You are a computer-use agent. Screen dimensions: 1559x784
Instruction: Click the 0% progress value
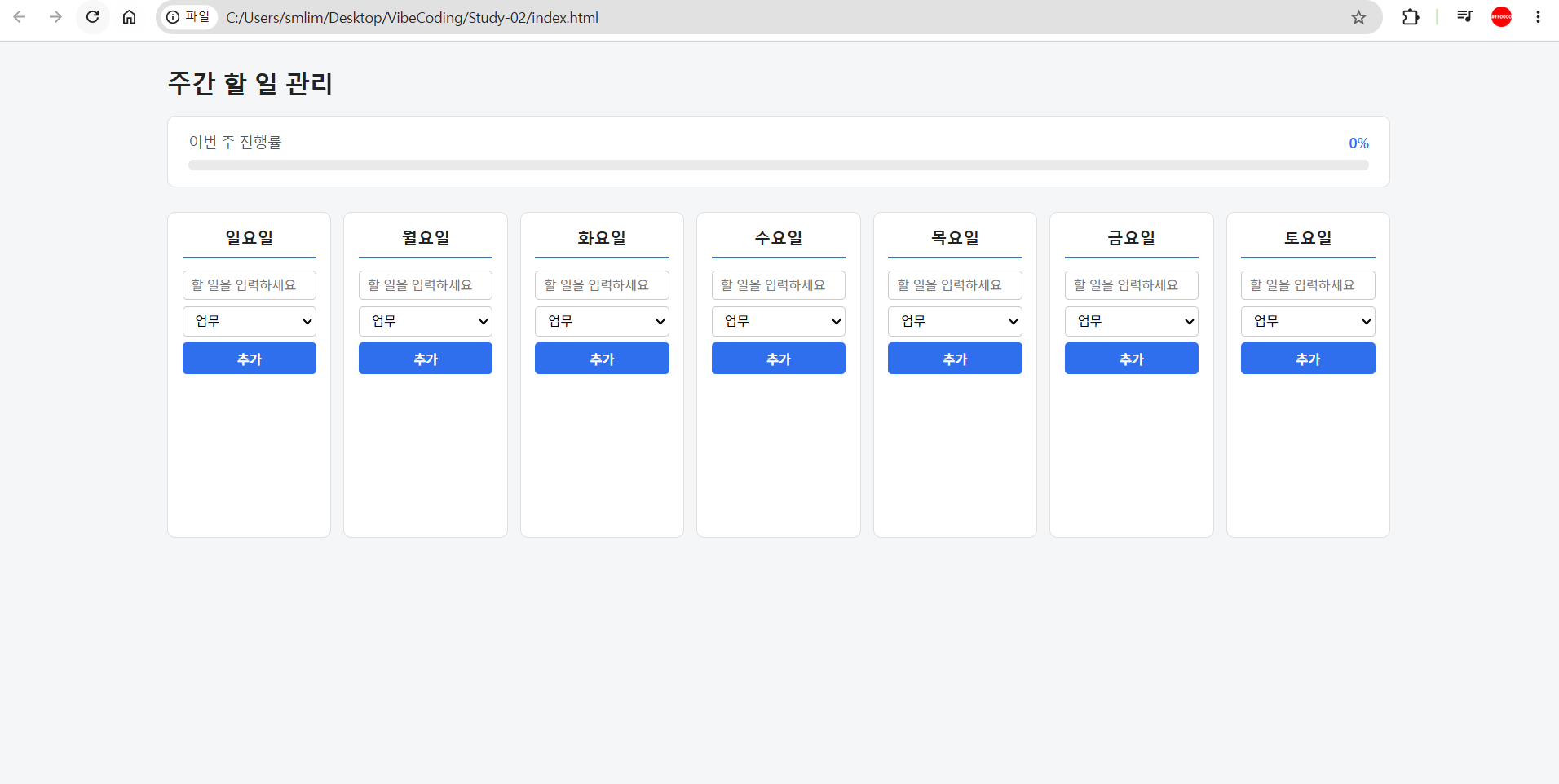tap(1358, 143)
